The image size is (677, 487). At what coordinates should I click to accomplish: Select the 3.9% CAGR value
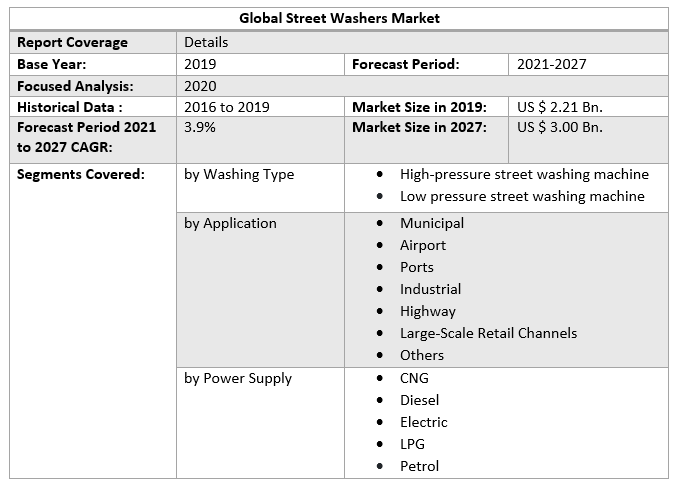[x=201, y=128]
